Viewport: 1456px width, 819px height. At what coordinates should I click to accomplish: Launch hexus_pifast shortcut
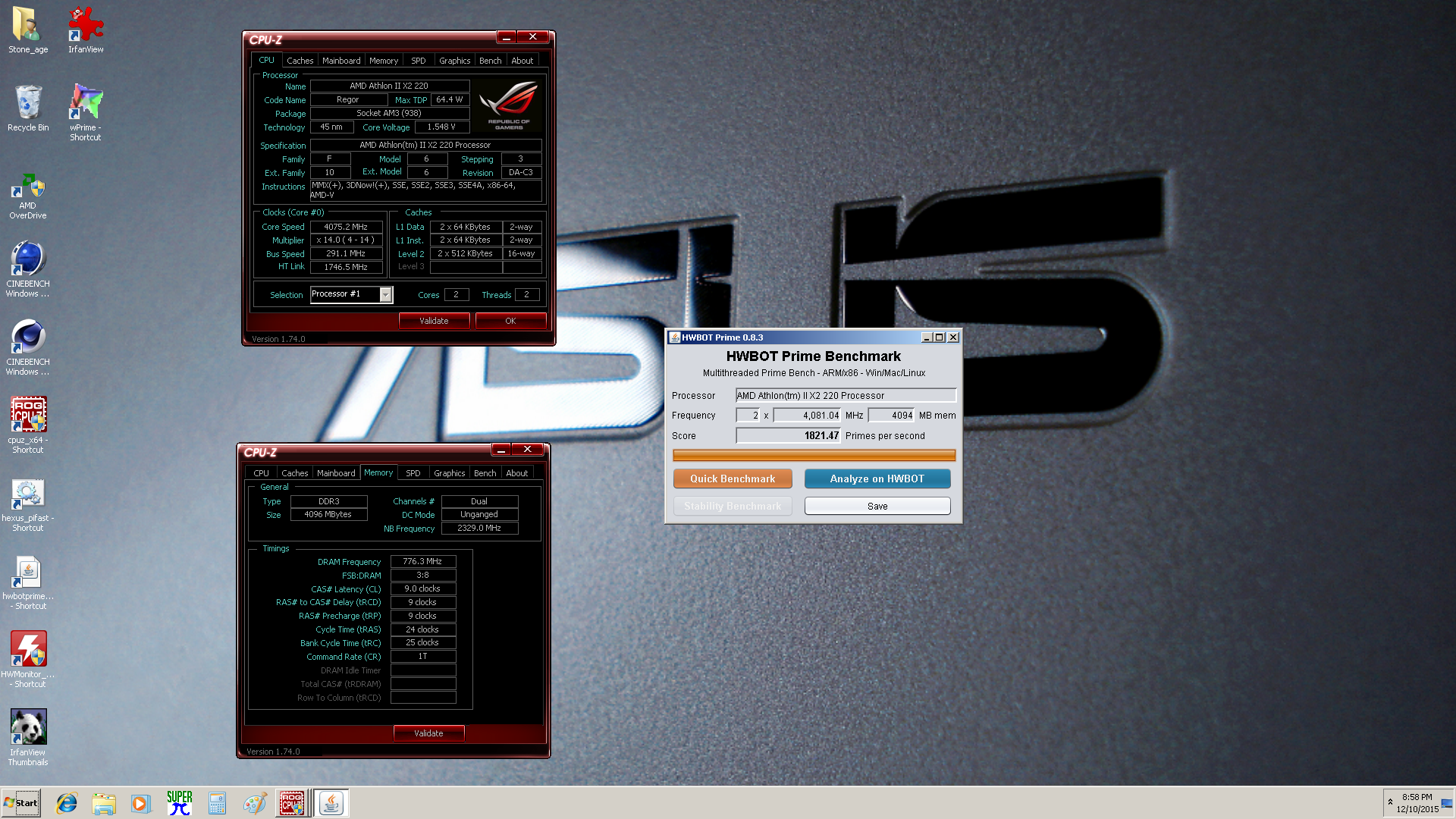click(x=28, y=504)
